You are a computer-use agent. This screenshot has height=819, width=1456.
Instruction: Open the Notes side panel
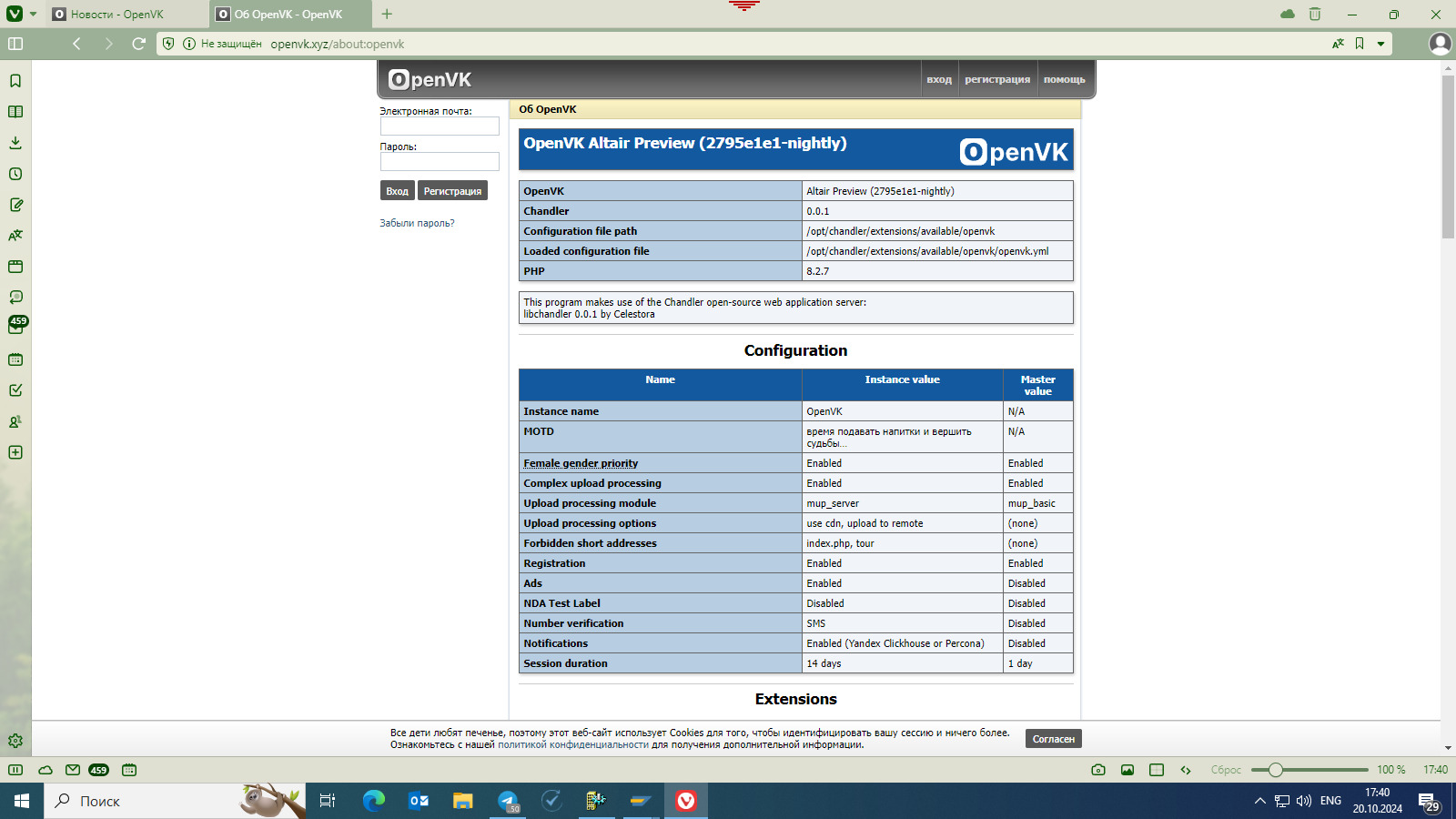(x=15, y=205)
